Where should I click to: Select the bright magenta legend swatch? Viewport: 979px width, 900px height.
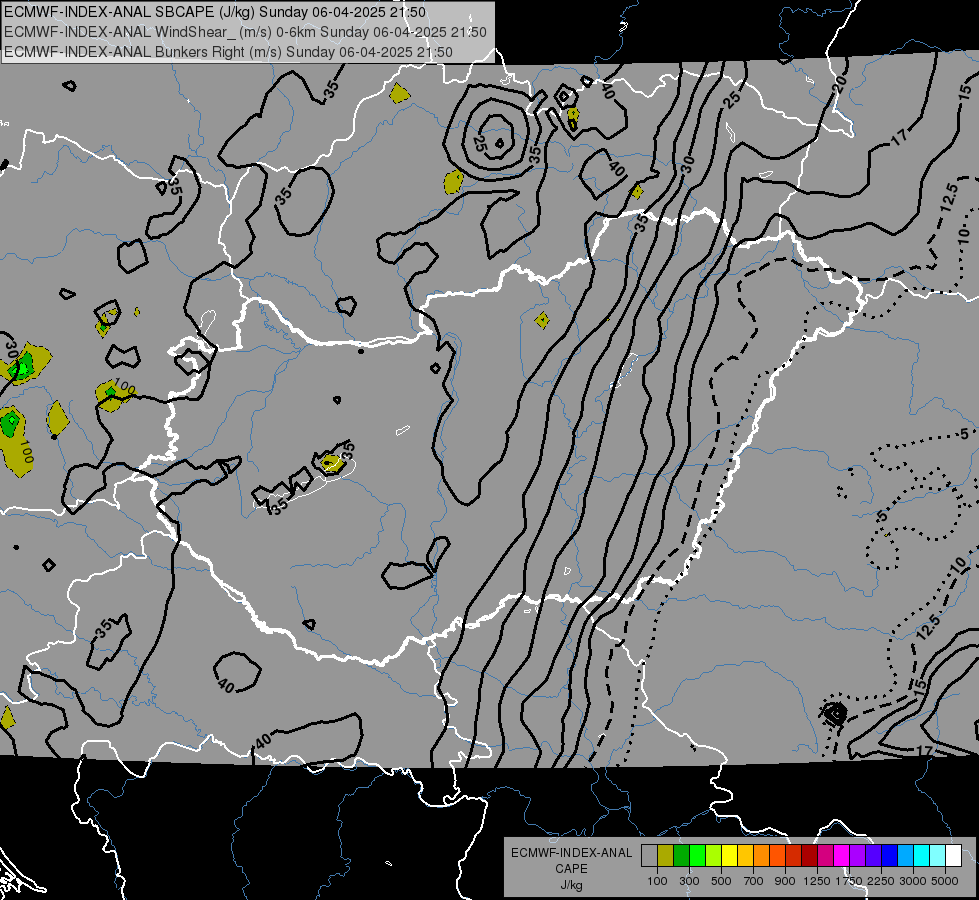(842, 856)
